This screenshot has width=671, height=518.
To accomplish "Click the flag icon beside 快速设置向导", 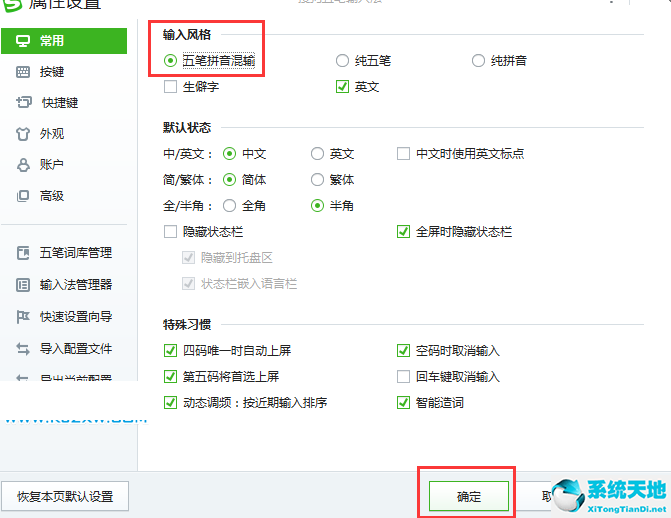I will click(23, 317).
